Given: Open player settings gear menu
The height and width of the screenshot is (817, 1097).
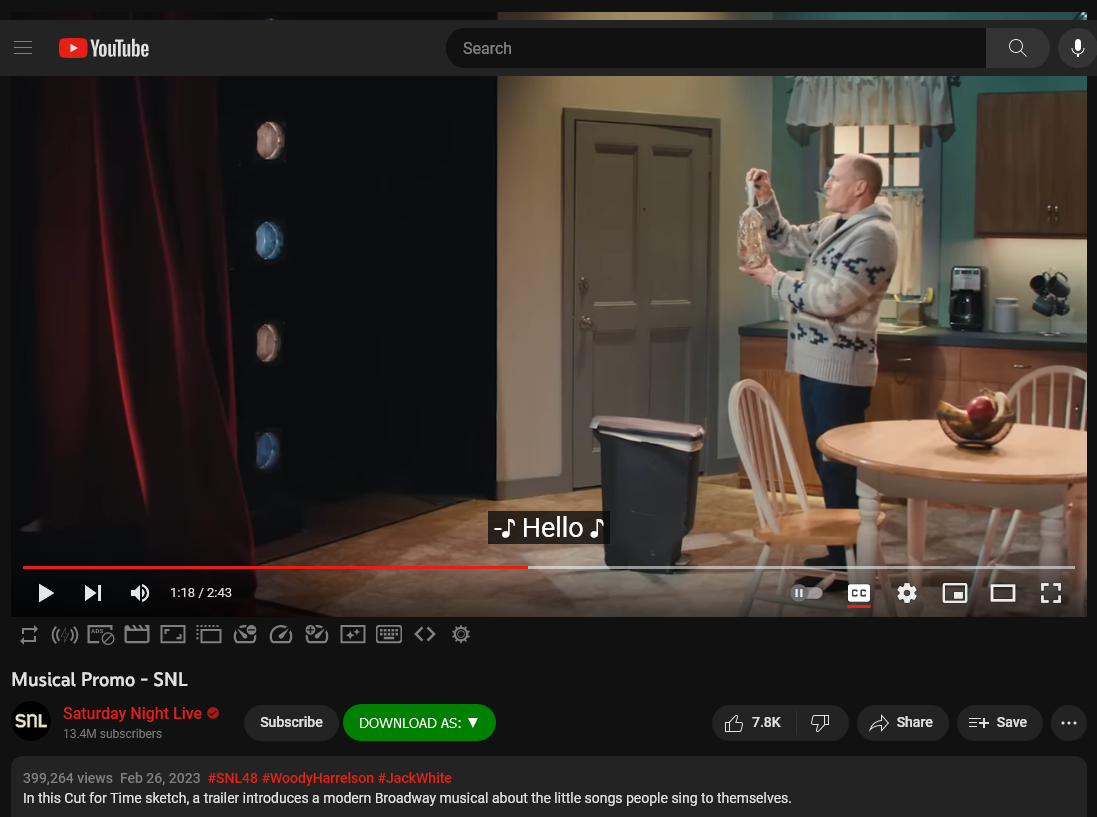Looking at the screenshot, I should tap(907, 593).
